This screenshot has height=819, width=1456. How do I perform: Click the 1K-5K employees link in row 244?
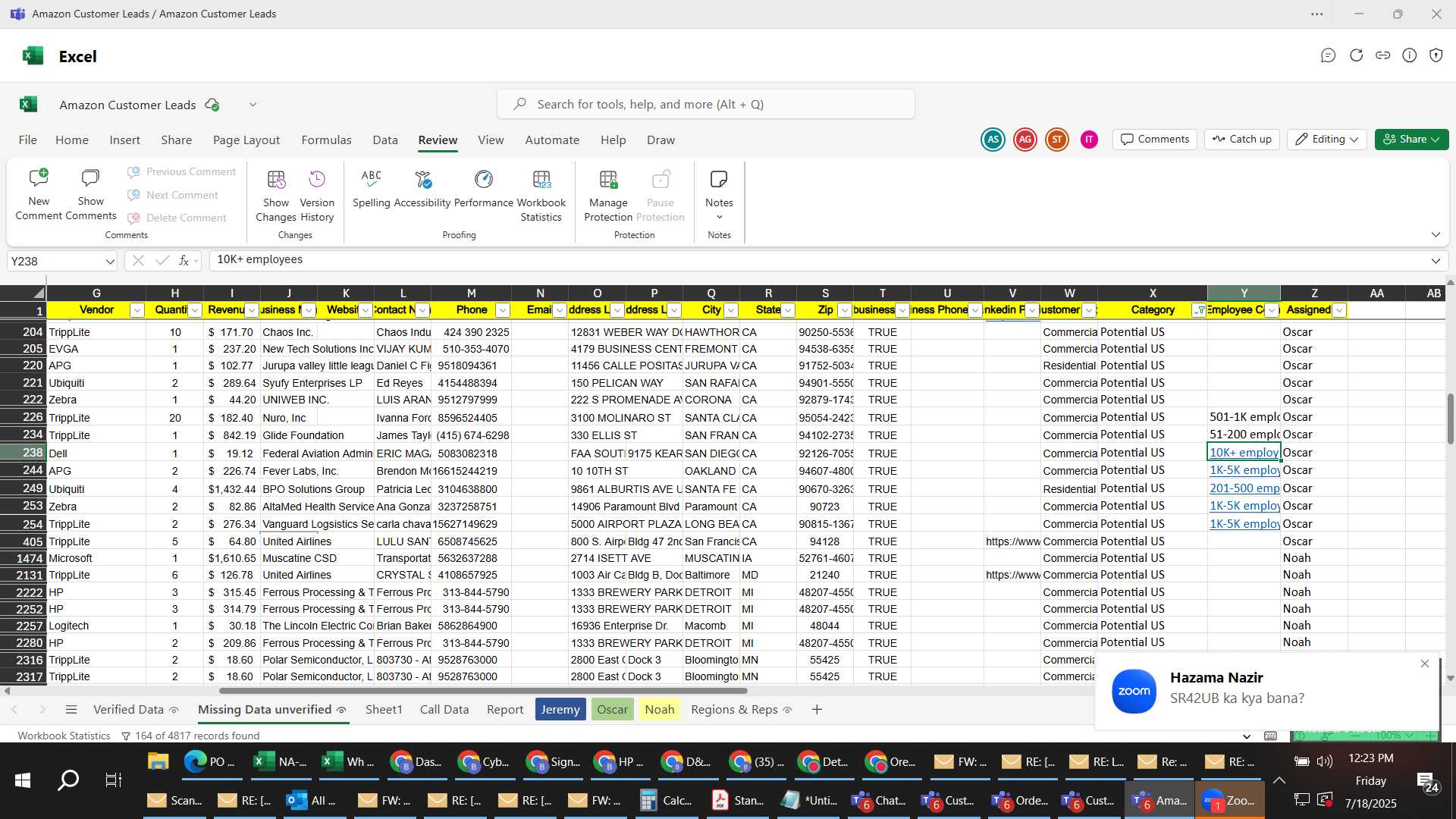click(x=1244, y=470)
